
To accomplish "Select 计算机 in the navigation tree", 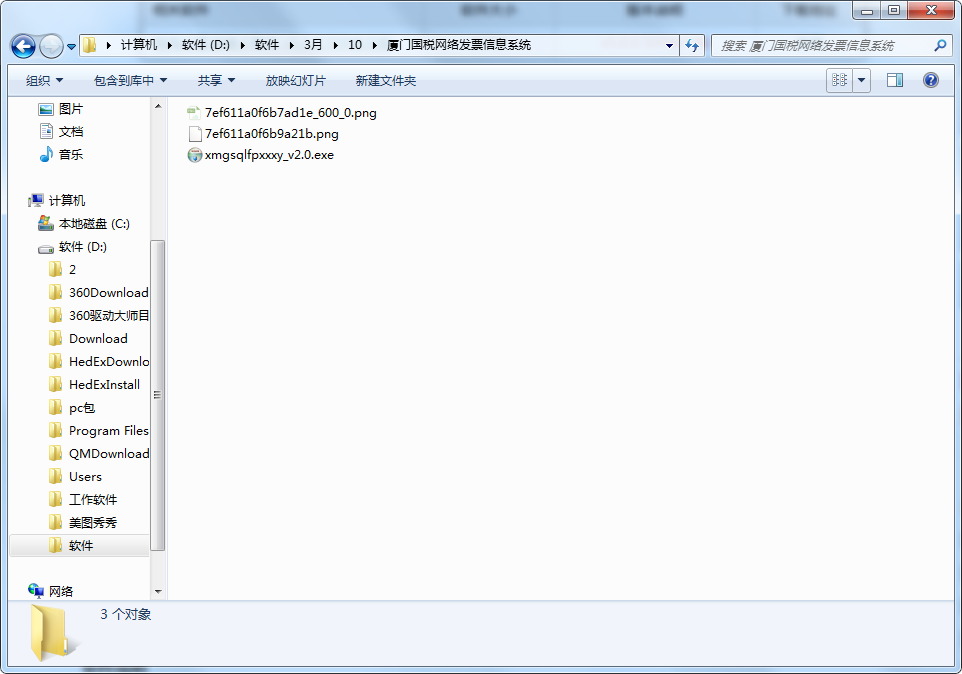I will coord(67,201).
